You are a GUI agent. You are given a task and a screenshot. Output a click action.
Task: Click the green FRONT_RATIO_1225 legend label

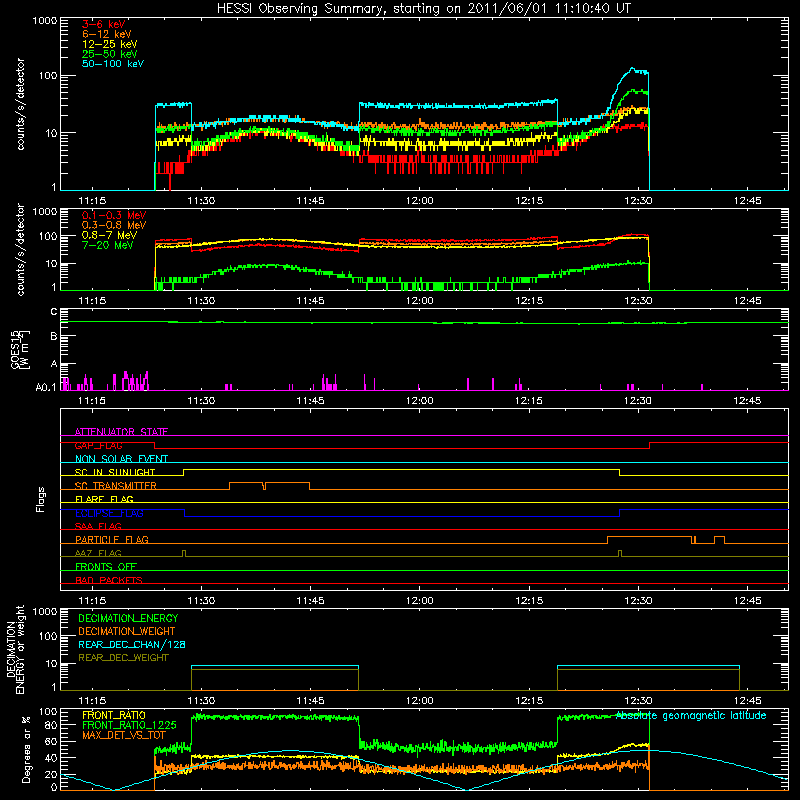[129, 725]
